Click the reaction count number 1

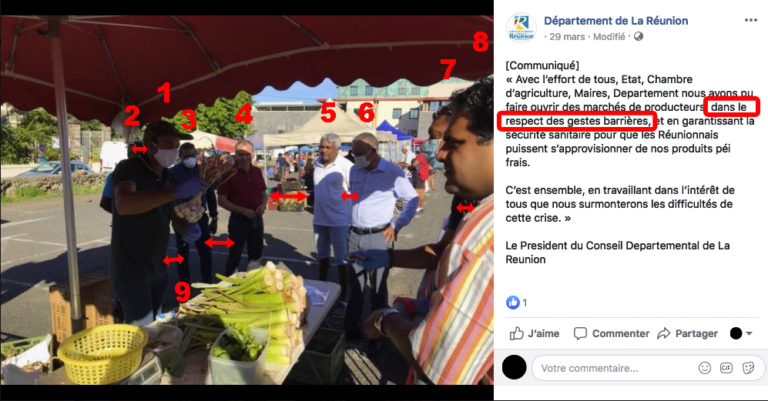coord(525,303)
